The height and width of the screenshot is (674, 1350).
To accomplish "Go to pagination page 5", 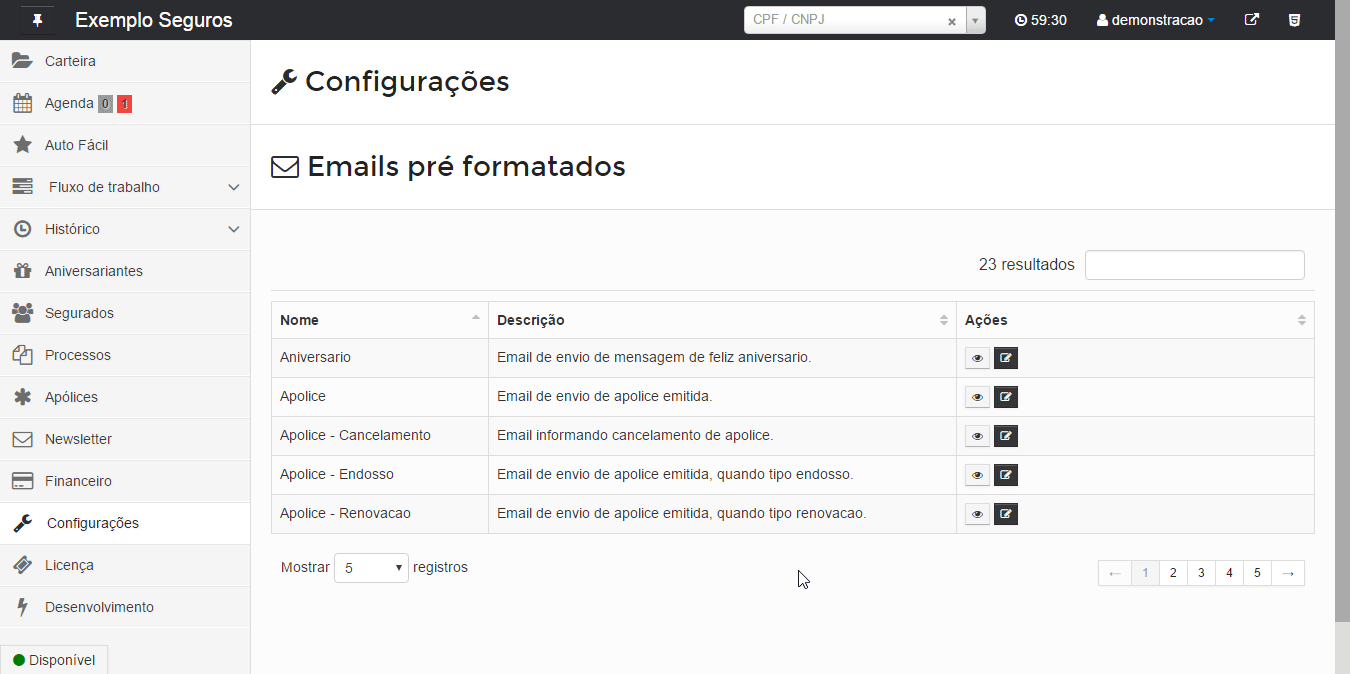I will click(x=1257, y=573).
